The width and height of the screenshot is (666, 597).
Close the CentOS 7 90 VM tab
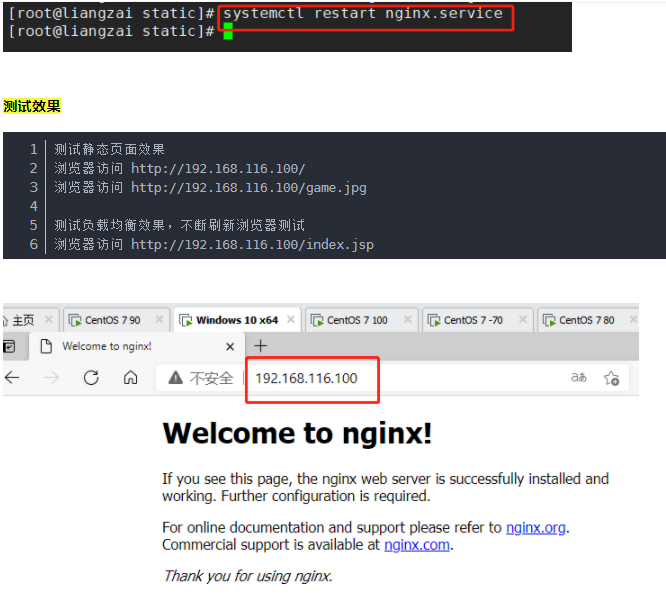tap(159, 319)
